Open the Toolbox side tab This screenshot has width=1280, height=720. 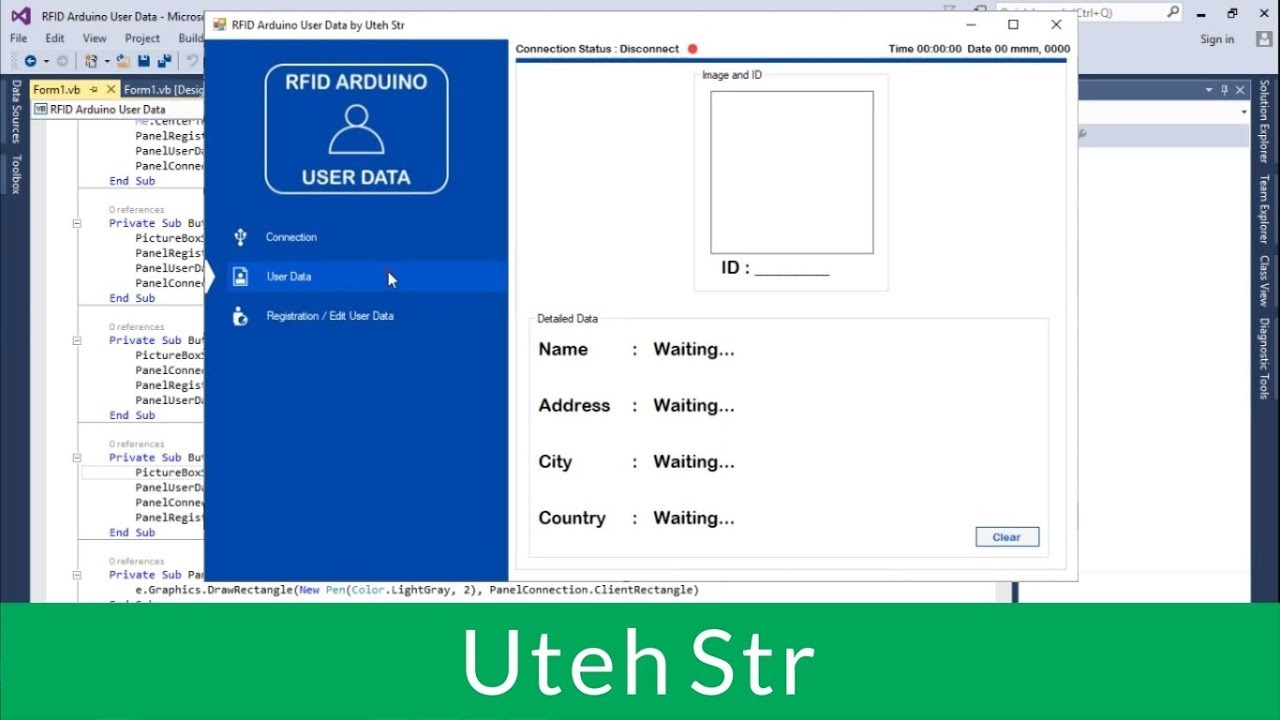(16, 174)
